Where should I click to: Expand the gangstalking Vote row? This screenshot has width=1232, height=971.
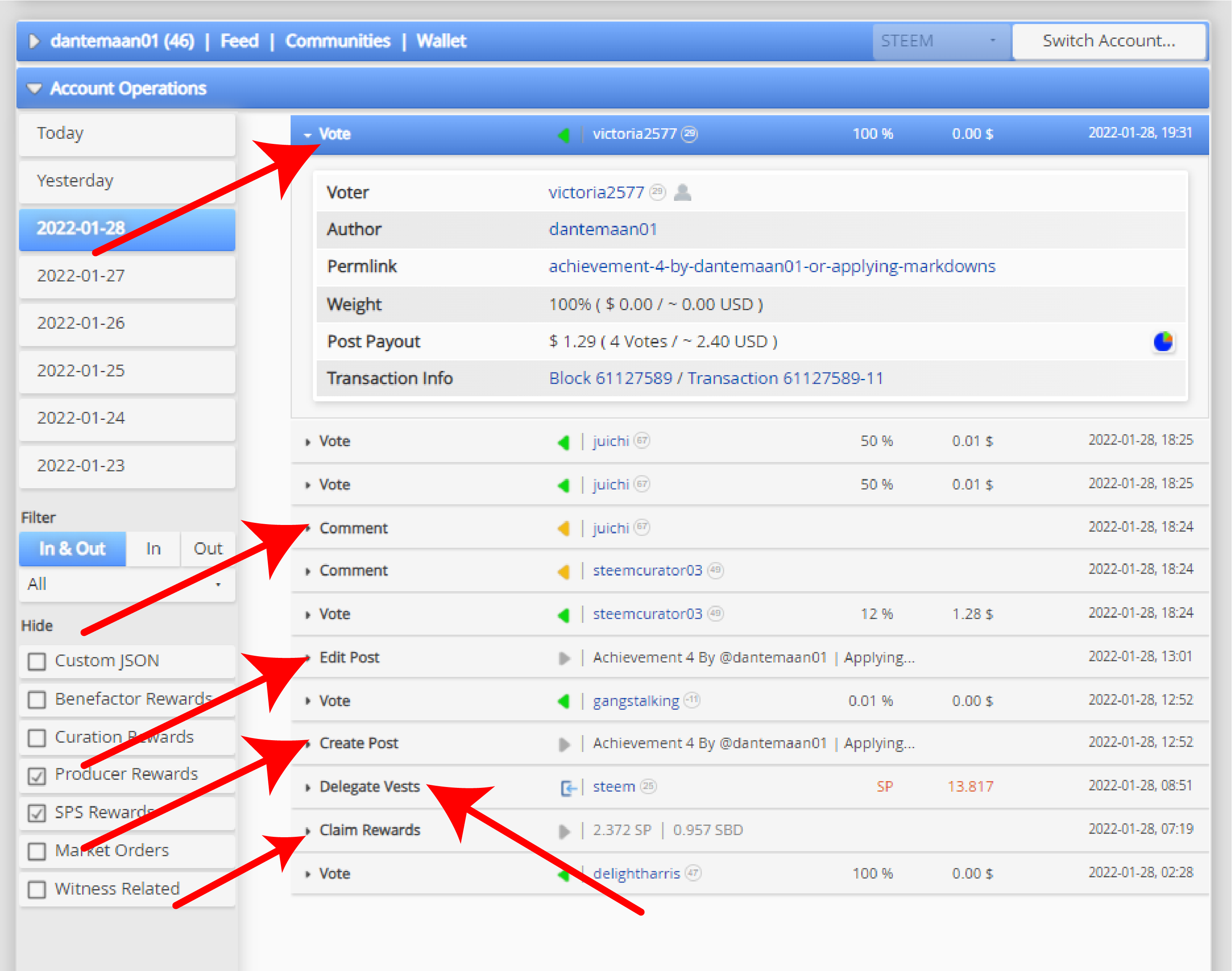pyautogui.click(x=307, y=701)
